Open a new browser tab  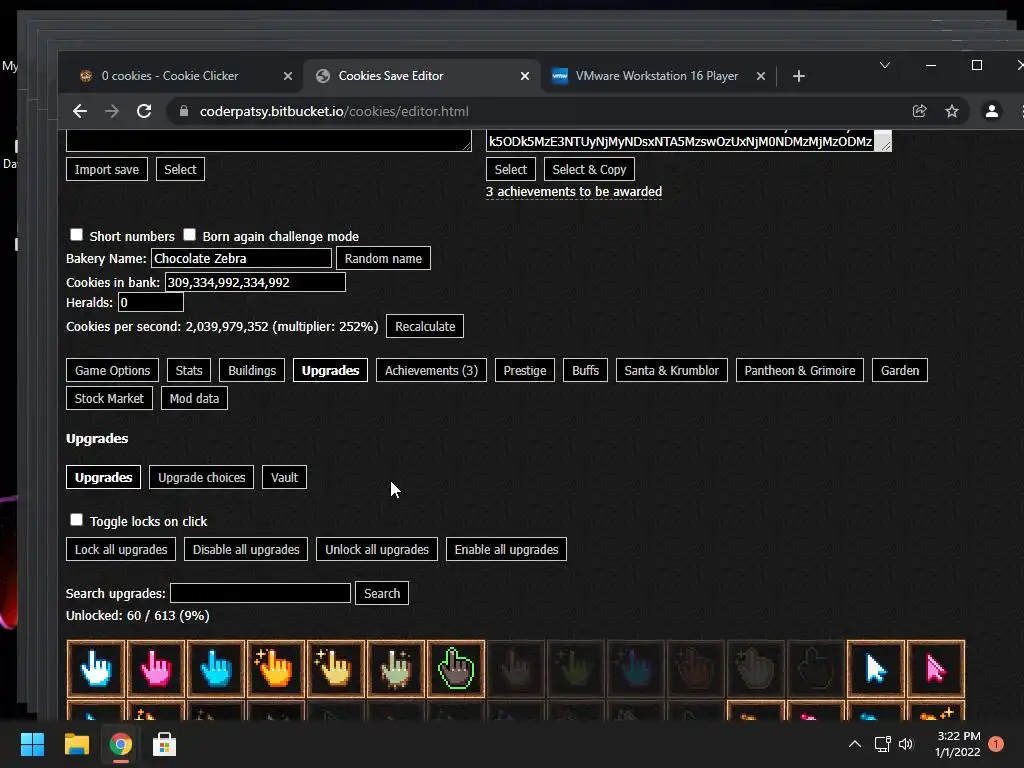799,76
